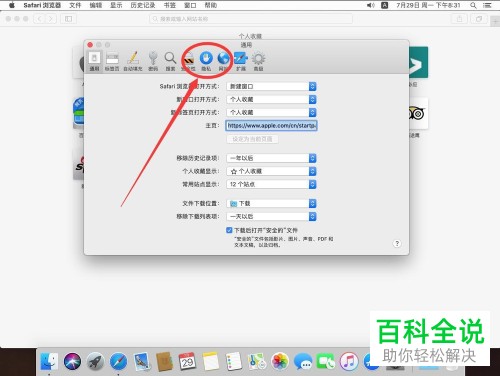Screen dimensions: 500x376
Task: Open the AutoFill (自动填充) pencil icon pane
Action: pyautogui.click(x=133, y=62)
